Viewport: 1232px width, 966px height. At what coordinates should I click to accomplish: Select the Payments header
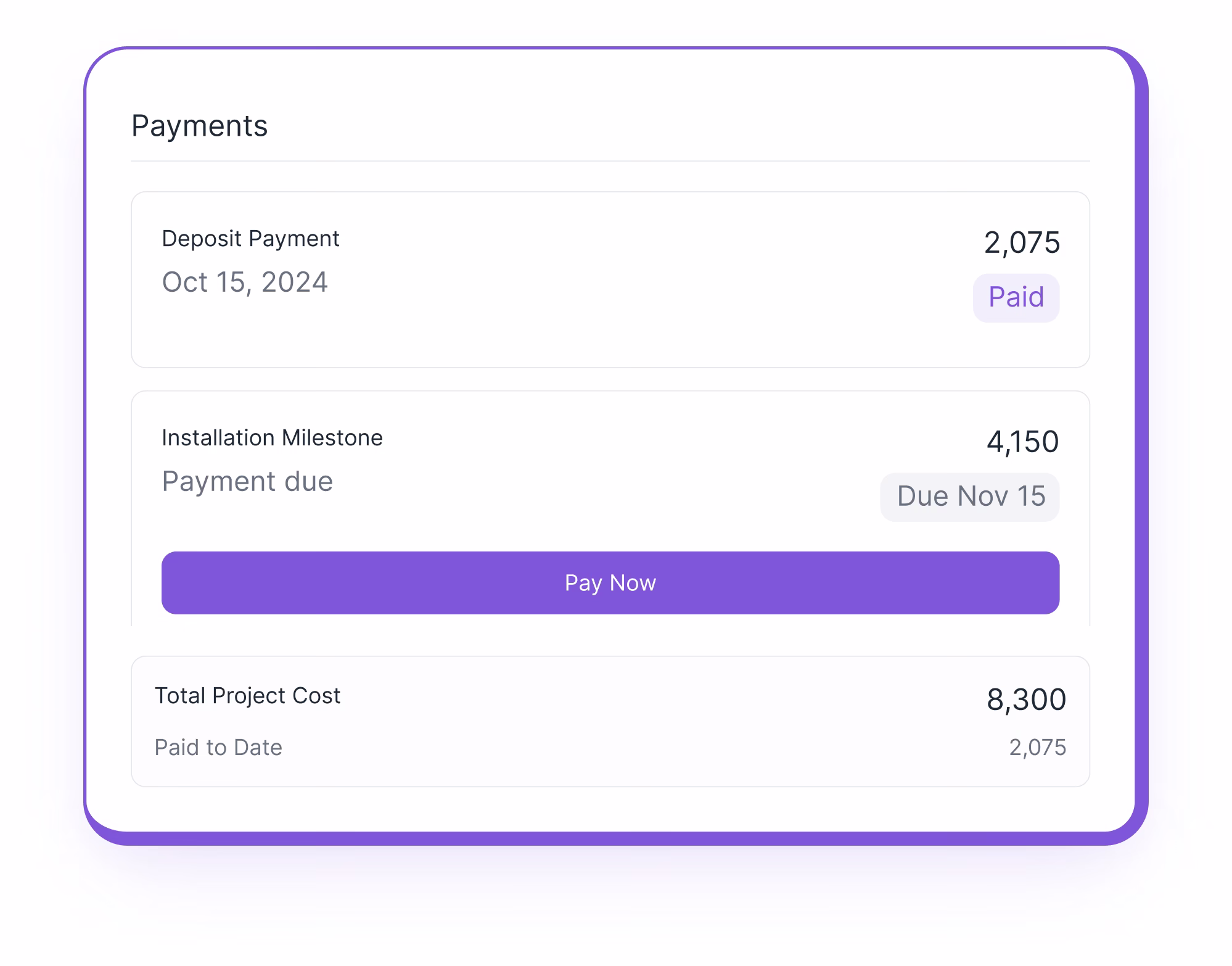200,126
